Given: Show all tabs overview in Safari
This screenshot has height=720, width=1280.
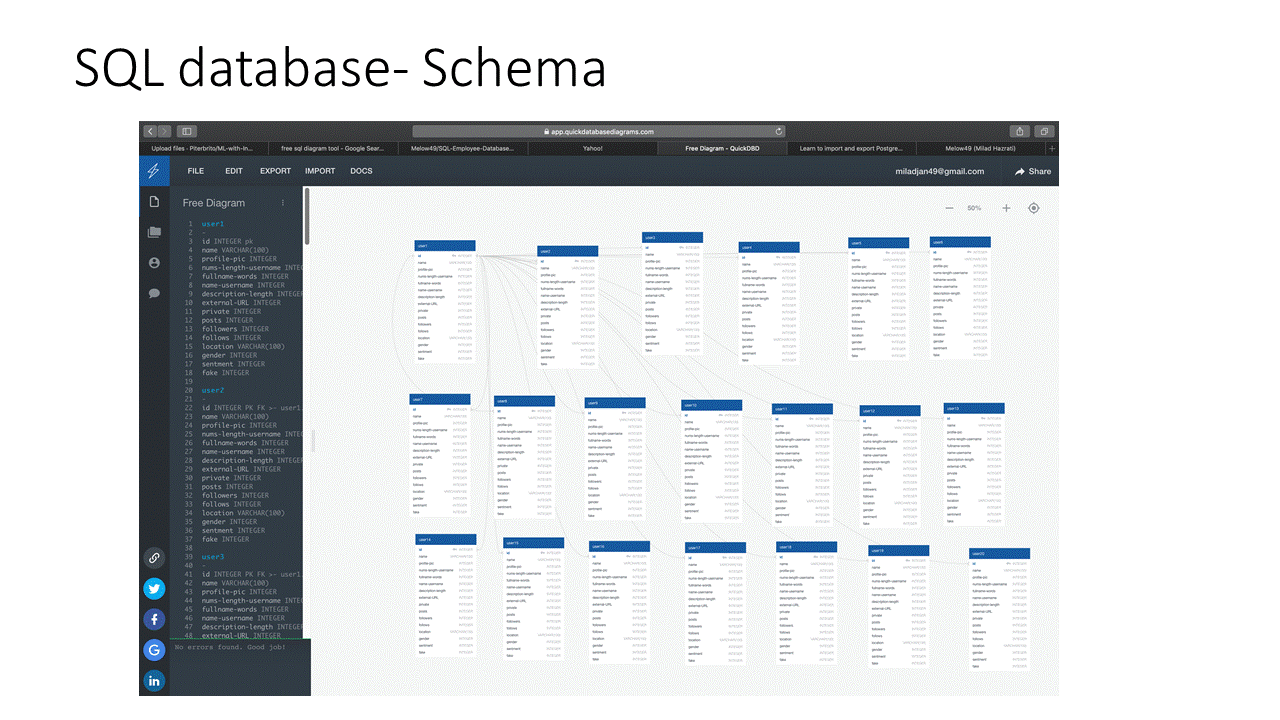Looking at the screenshot, I should [1043, 131].
